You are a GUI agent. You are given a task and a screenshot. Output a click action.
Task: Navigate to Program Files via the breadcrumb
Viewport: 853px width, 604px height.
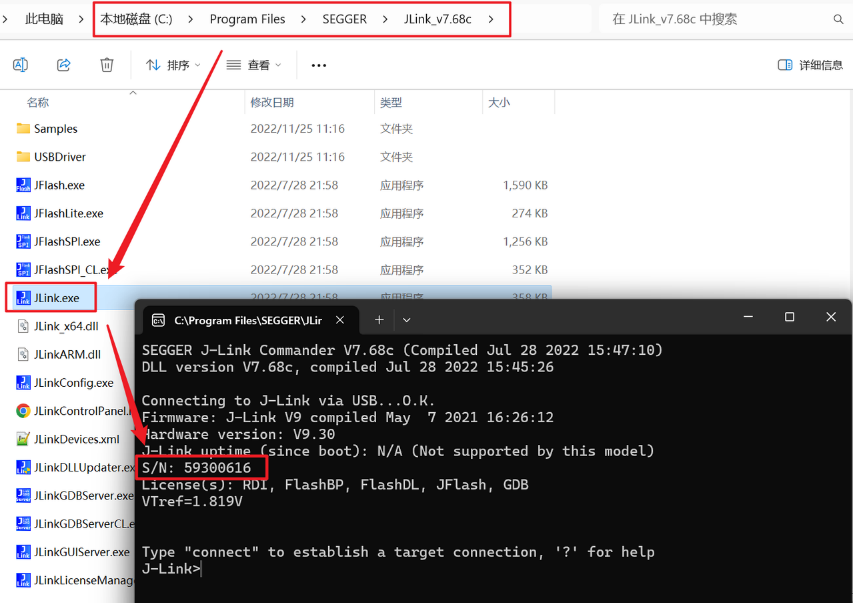click(248, 18)
